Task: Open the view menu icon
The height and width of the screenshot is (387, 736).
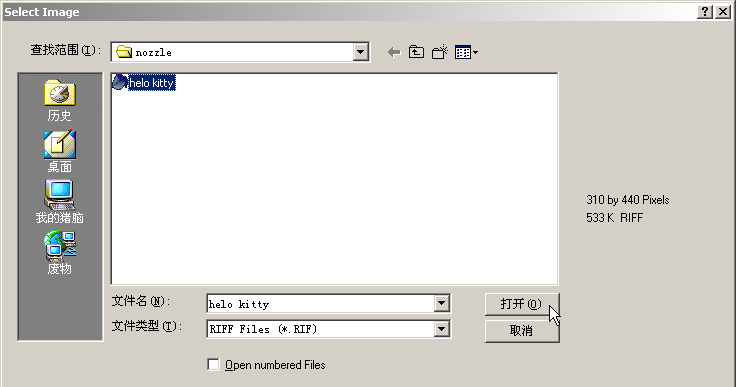Action: point(466,52)
